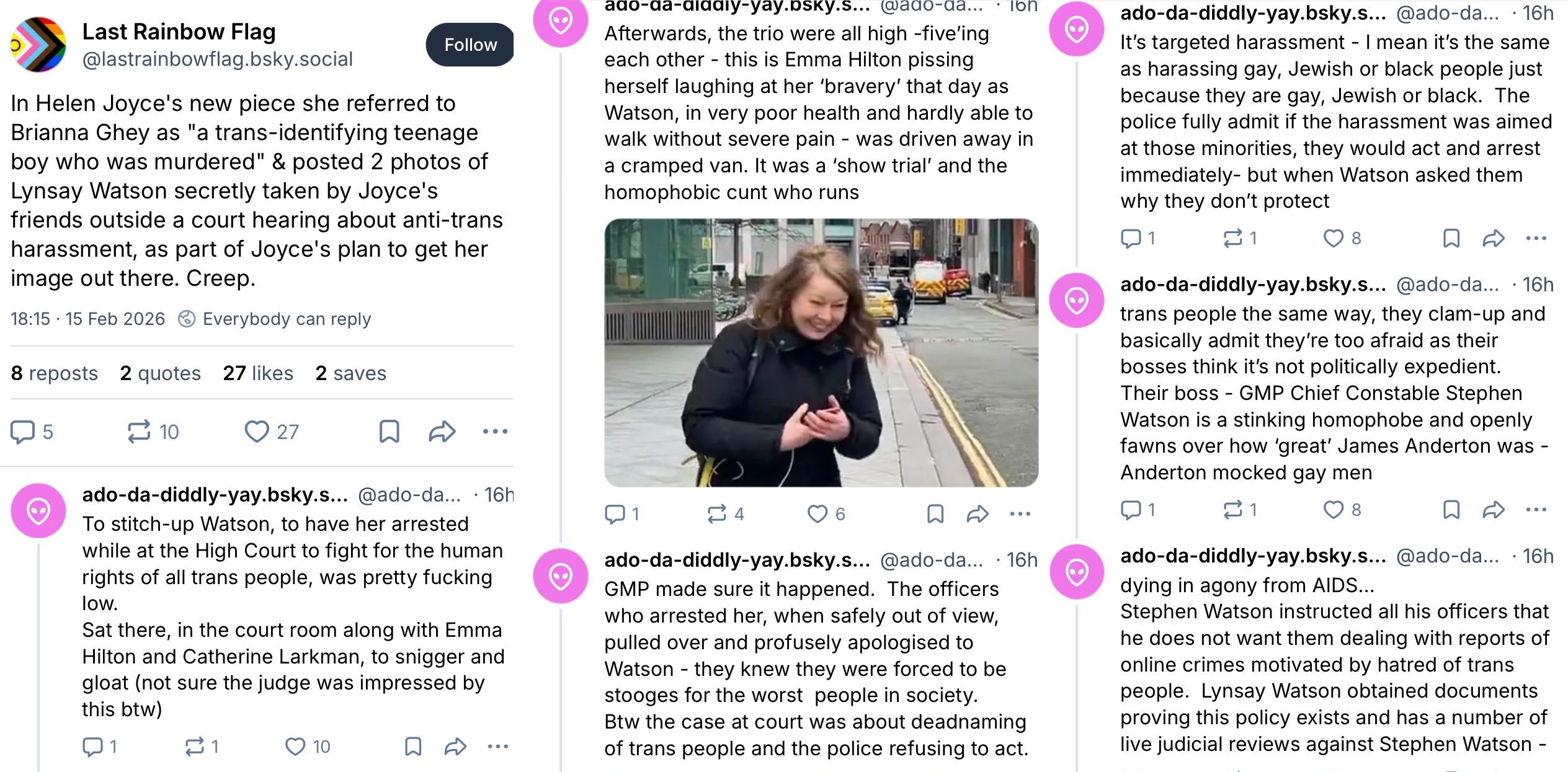
Task: Like the photo reply with 6 likes
Action: pos(817,514)
